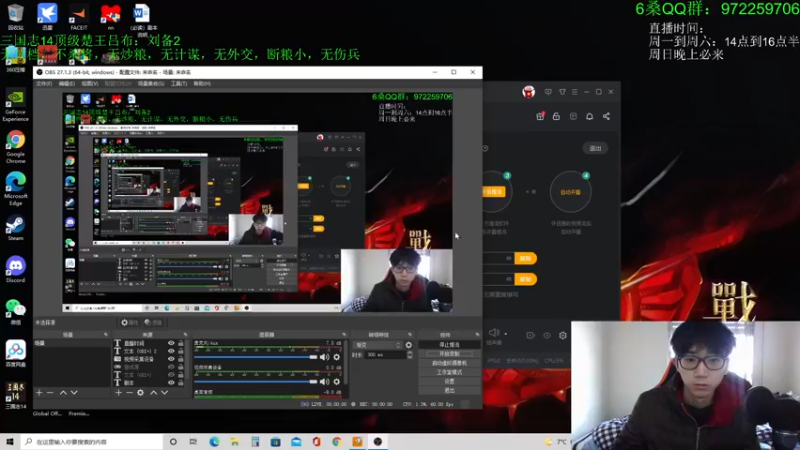Pop out the Controls dock panel
The image size is (800, 450).
(477, 335)
